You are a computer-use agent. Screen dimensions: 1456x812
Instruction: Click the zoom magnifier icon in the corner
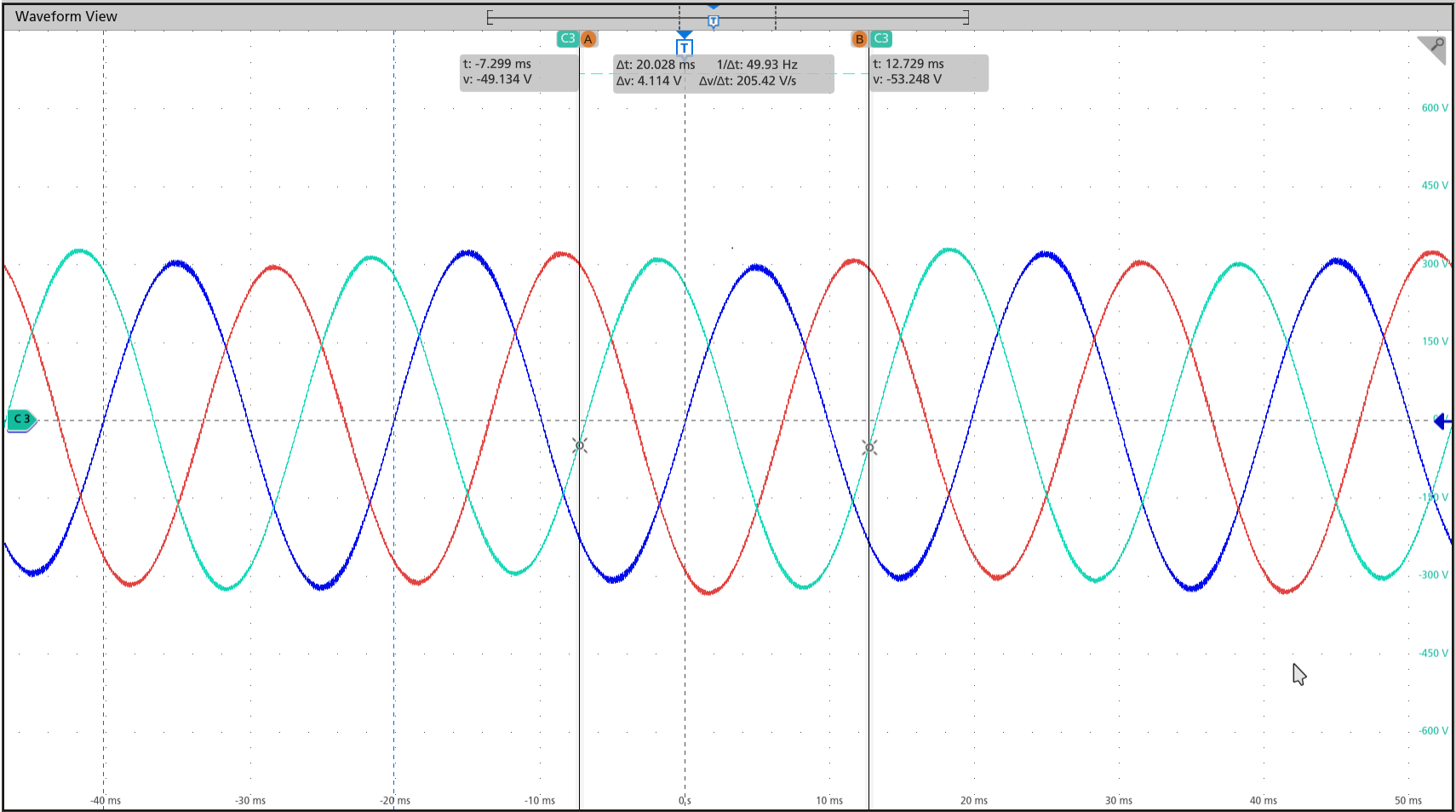pos(1434,48)
